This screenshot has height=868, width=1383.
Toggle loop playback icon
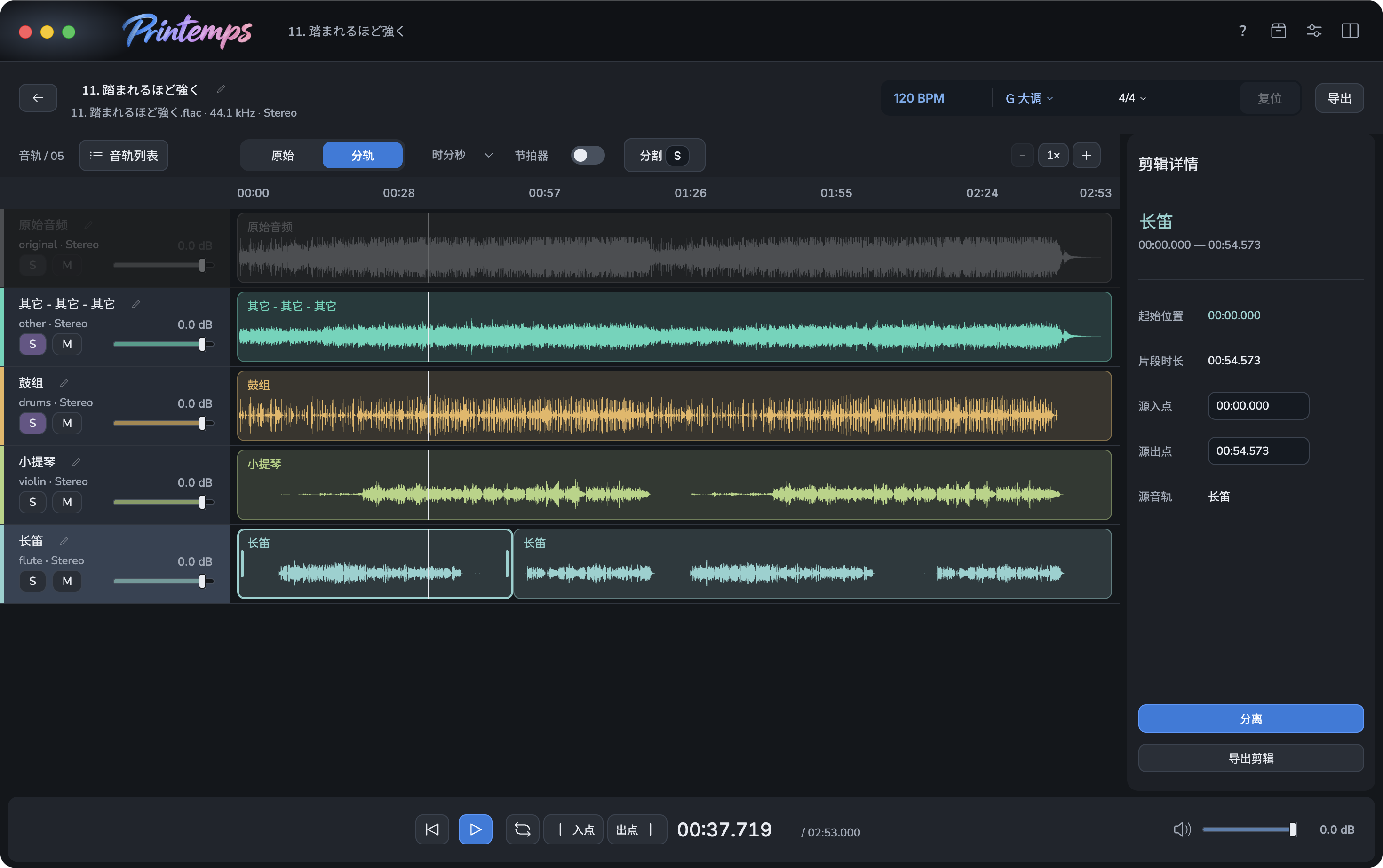tap(522, 829)
